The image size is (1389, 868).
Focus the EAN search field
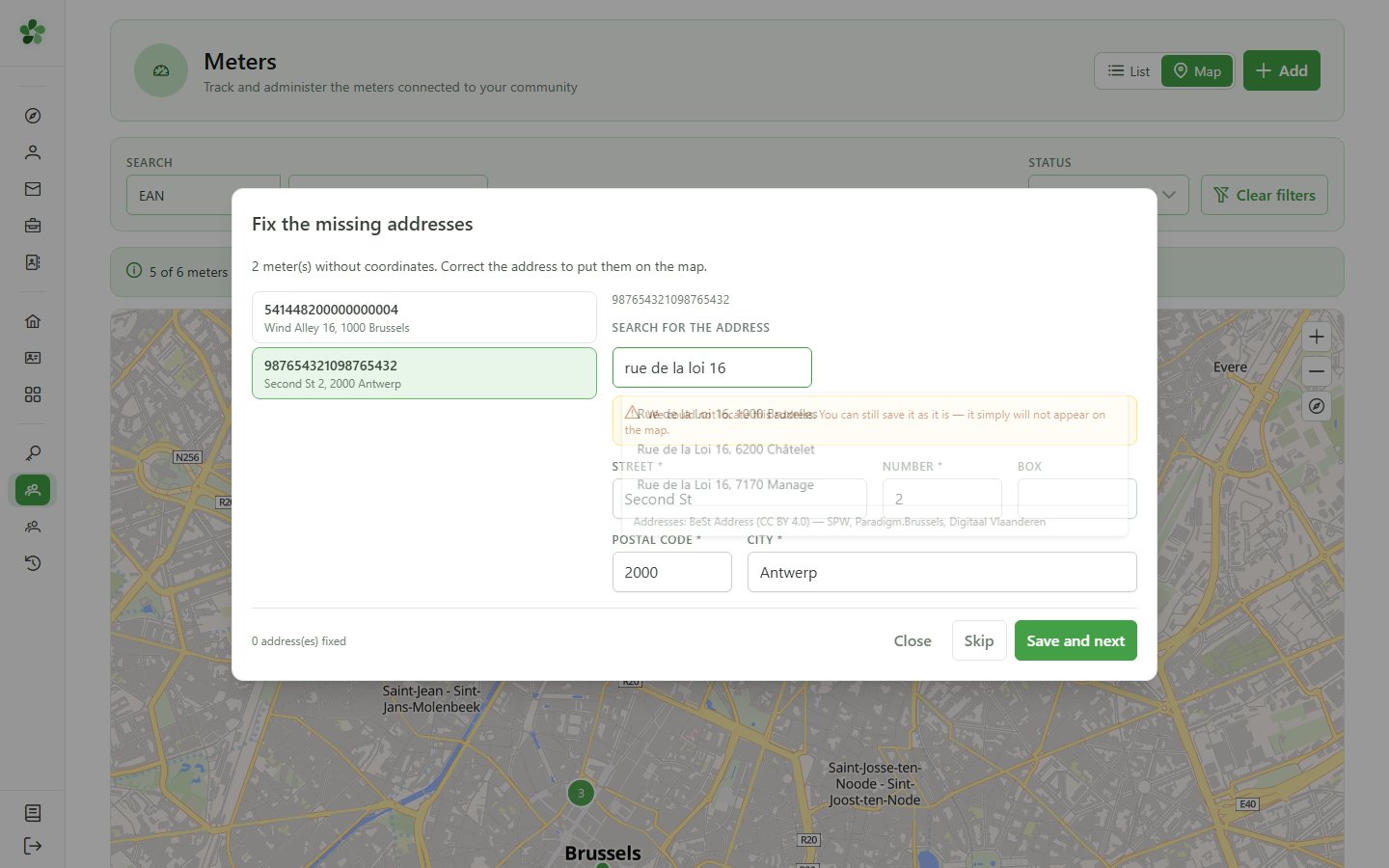pyautogui.click(x=204, y=195)
